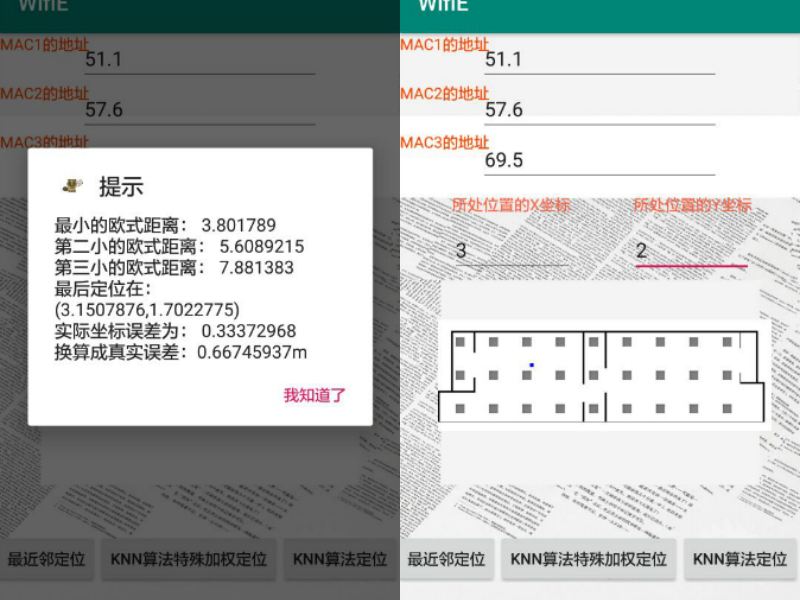Edit MAC3 field showing 69.5
This screenshot has width=800, height=600.
tap(599, 161)
